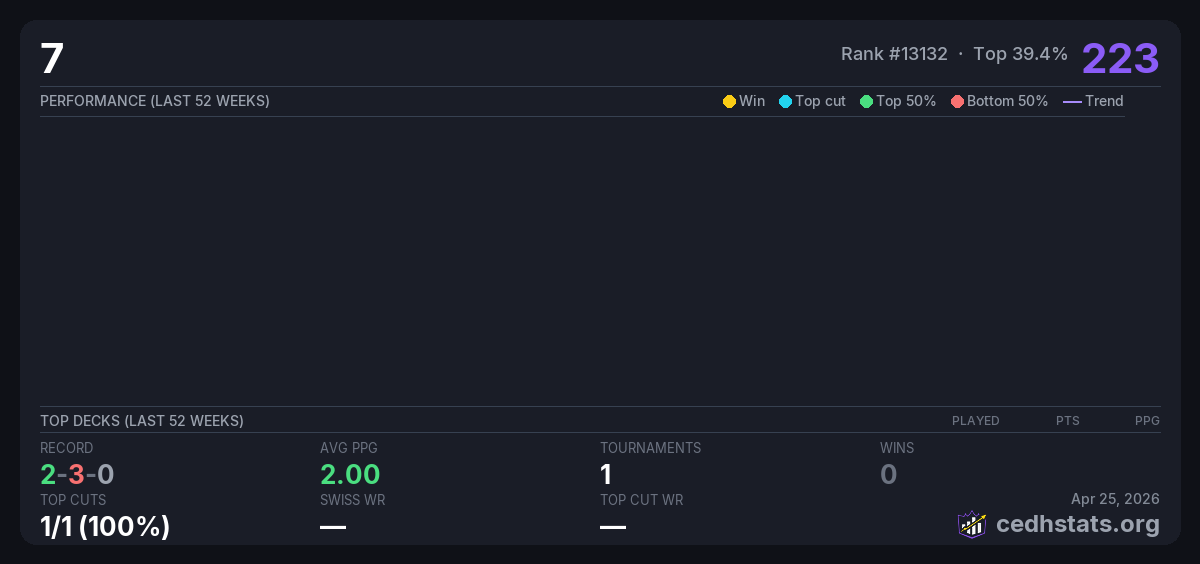
Task: Click the cedhstats.org shield logo icon
Action: pyautogui.click(x=971, y=524)
